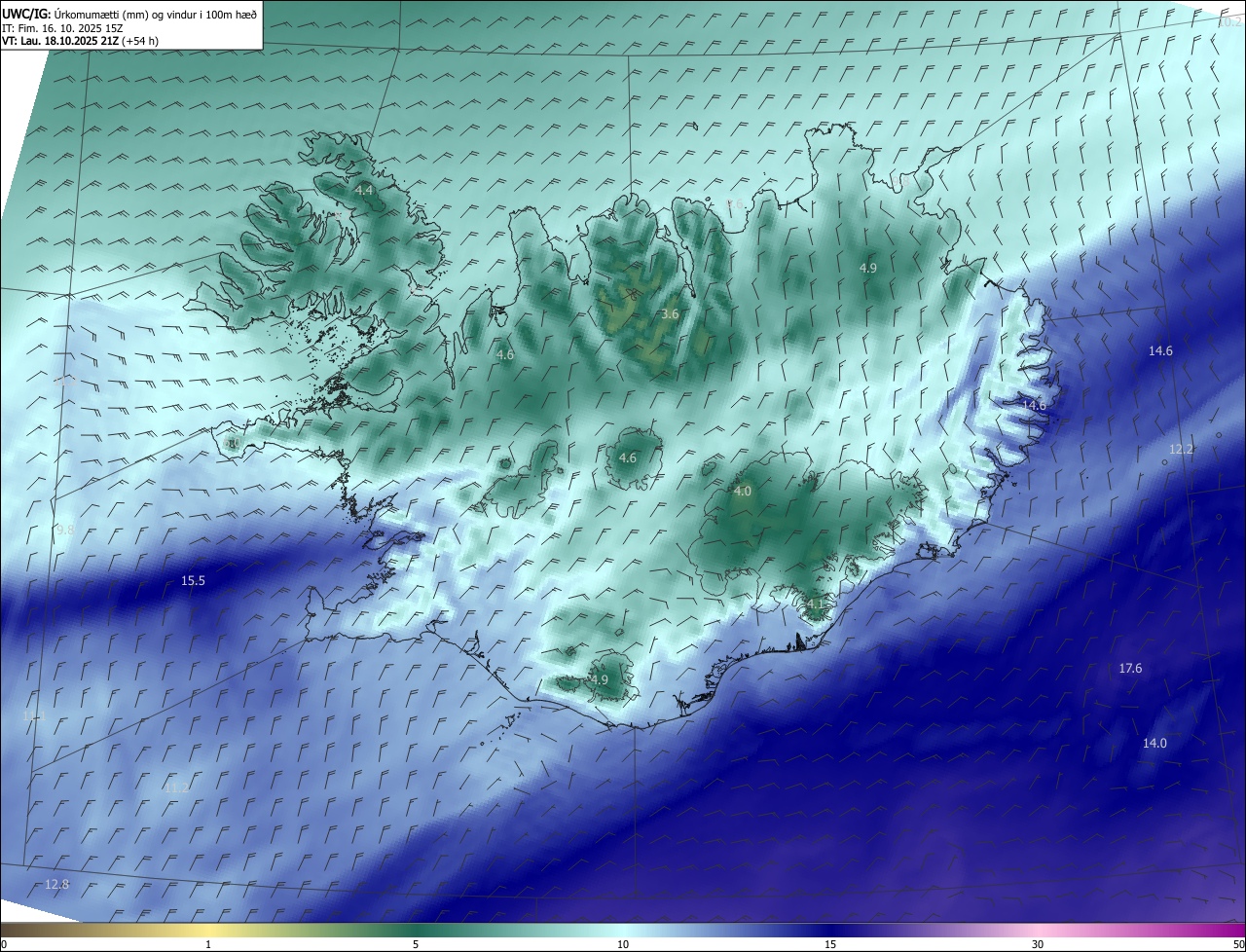The image size is (1246, 952).
Task: Select the valid time line 'VT: Lau. 18.10.2025 21Z (+54 h)'
Action: [81, 41]
